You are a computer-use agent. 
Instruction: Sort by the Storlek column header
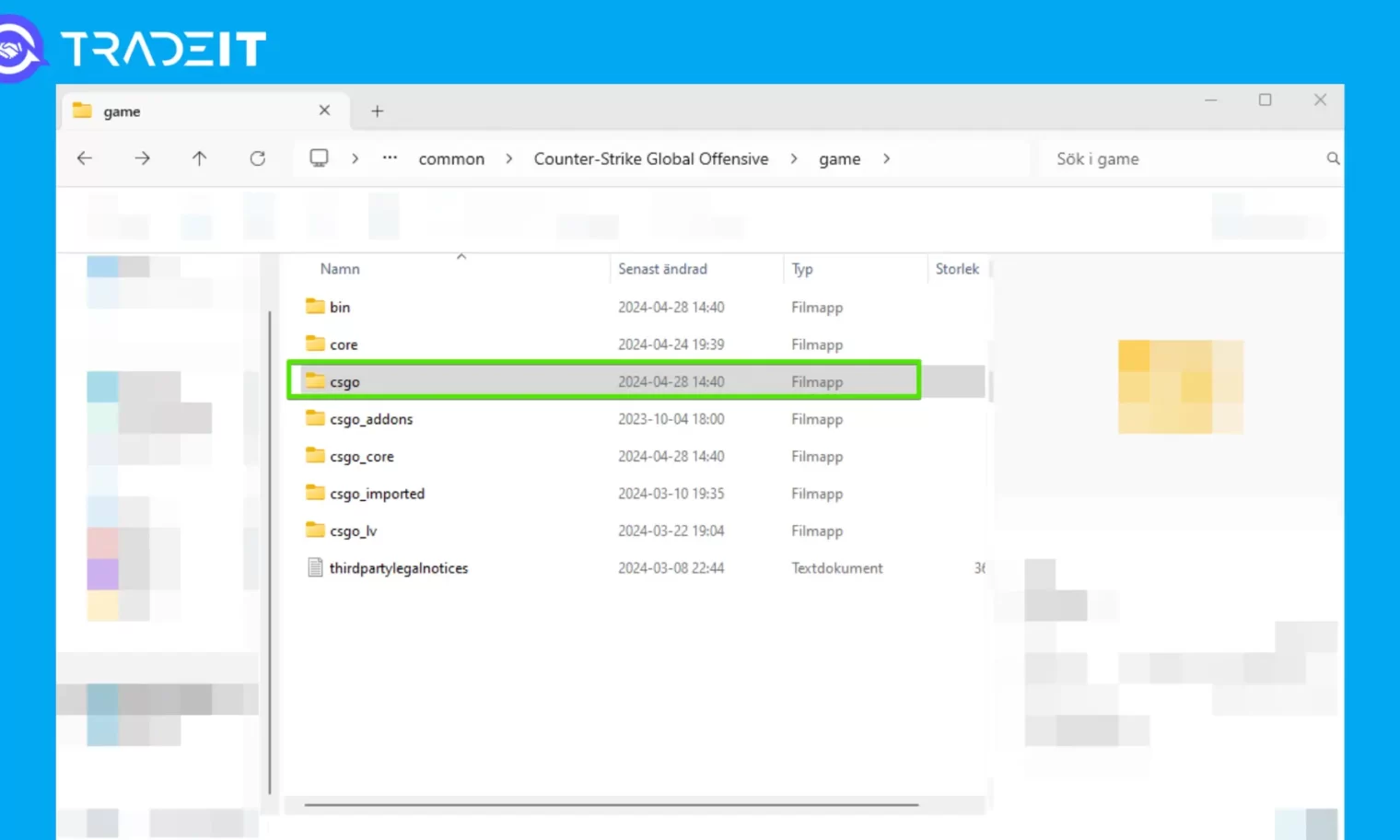click(x=957, y=269)
